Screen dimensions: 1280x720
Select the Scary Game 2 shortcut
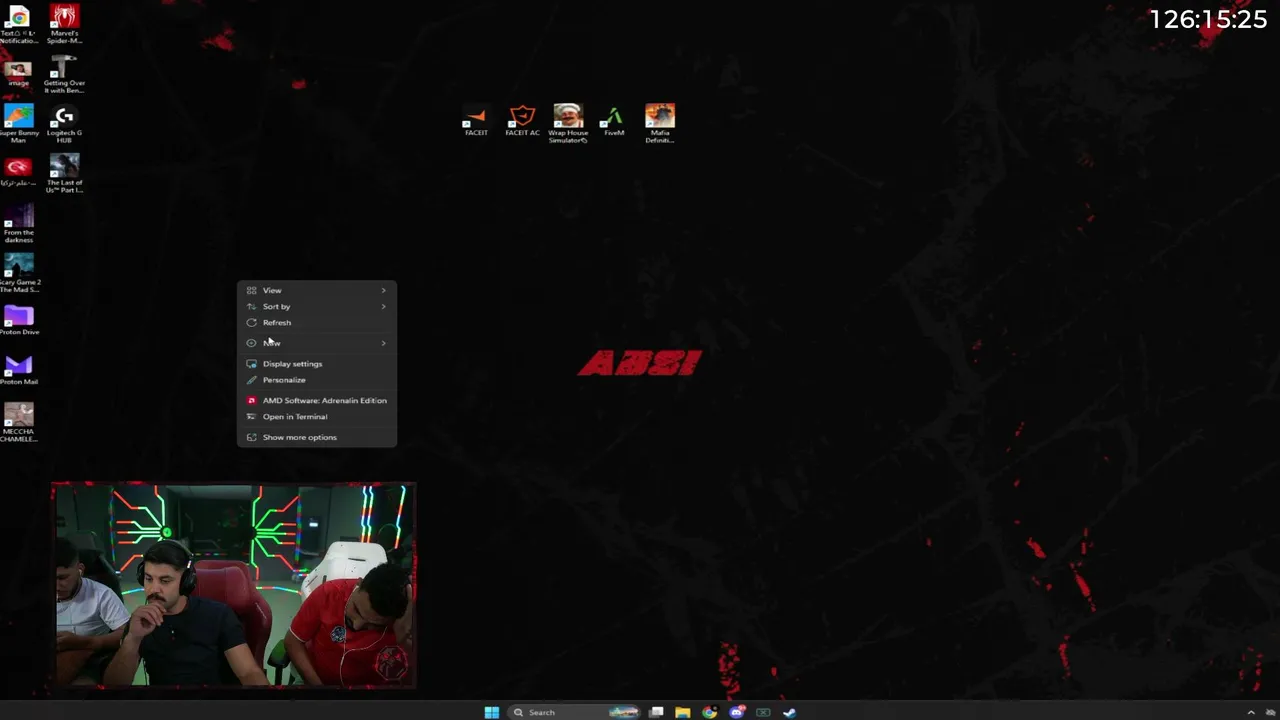point(18,274)
